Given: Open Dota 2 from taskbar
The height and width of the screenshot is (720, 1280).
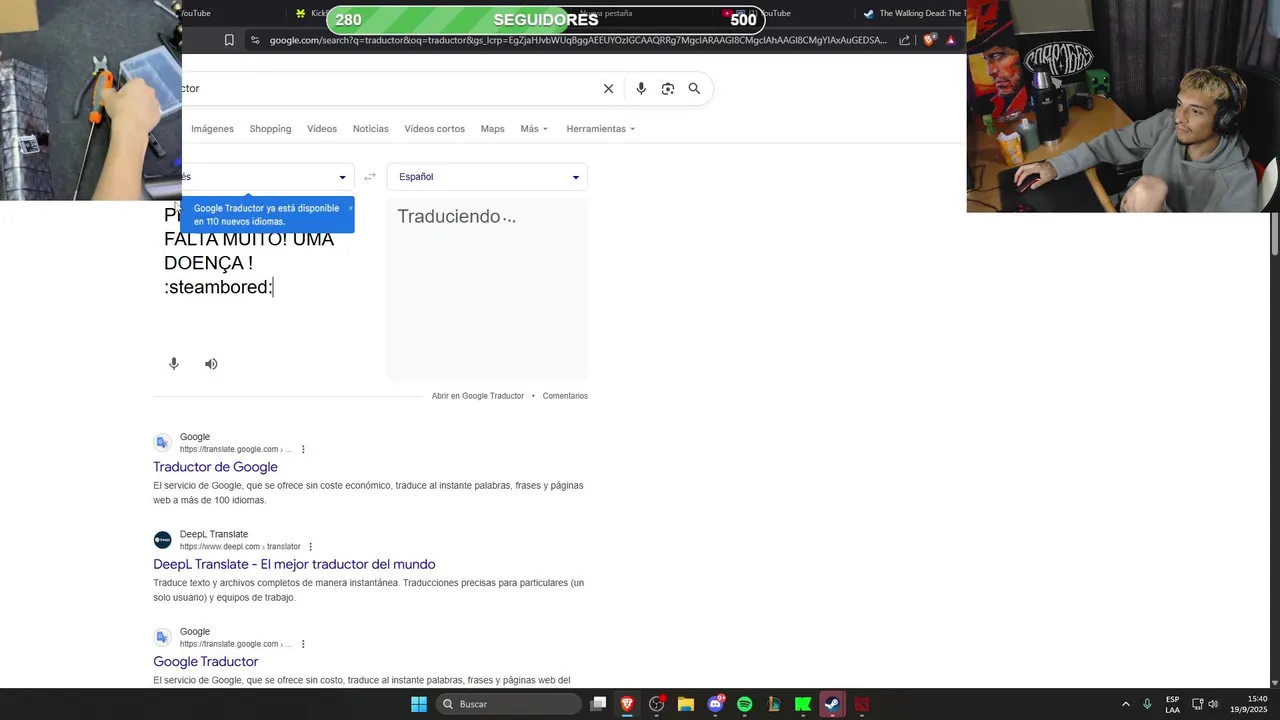Looking at the screenshot, I should point(861,704).
